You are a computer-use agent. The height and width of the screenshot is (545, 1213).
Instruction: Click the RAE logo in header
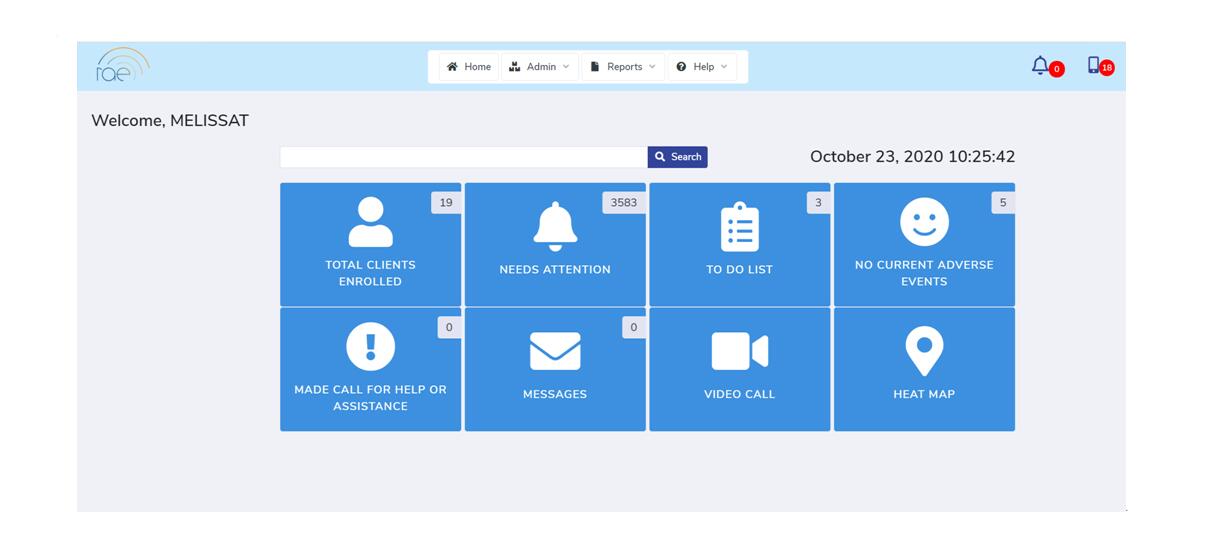[x=122, y=66]
